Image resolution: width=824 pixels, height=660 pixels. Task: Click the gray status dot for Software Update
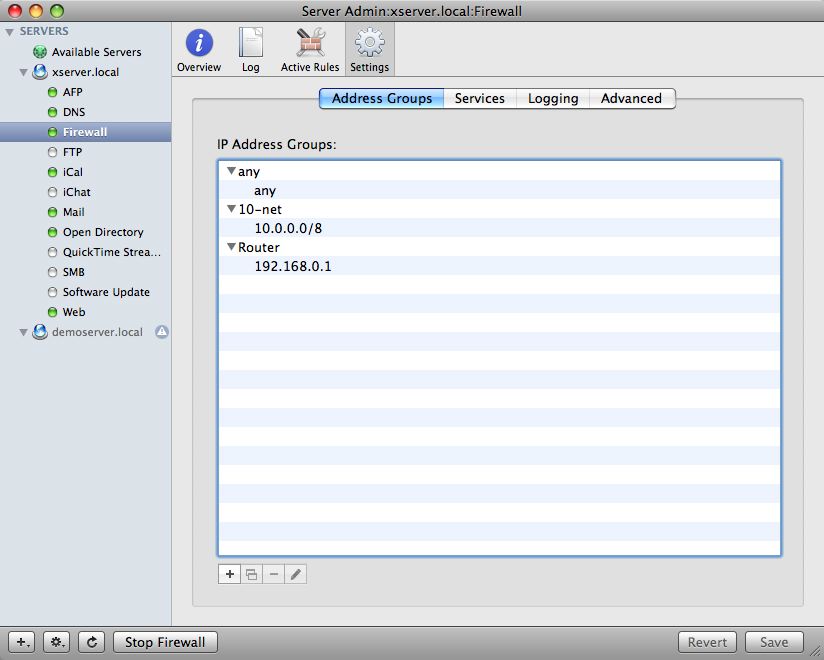52,292
